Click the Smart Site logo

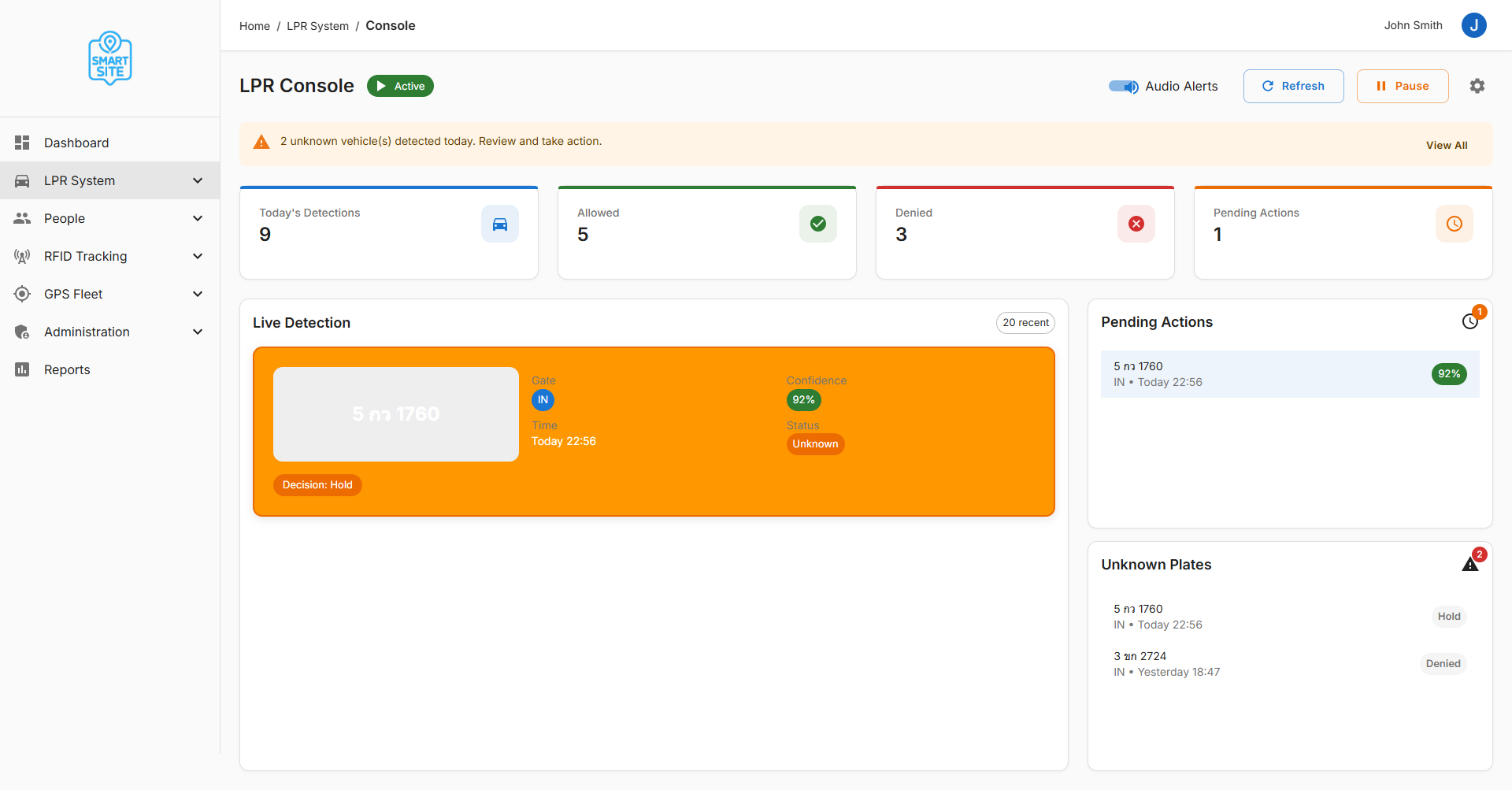110,58
